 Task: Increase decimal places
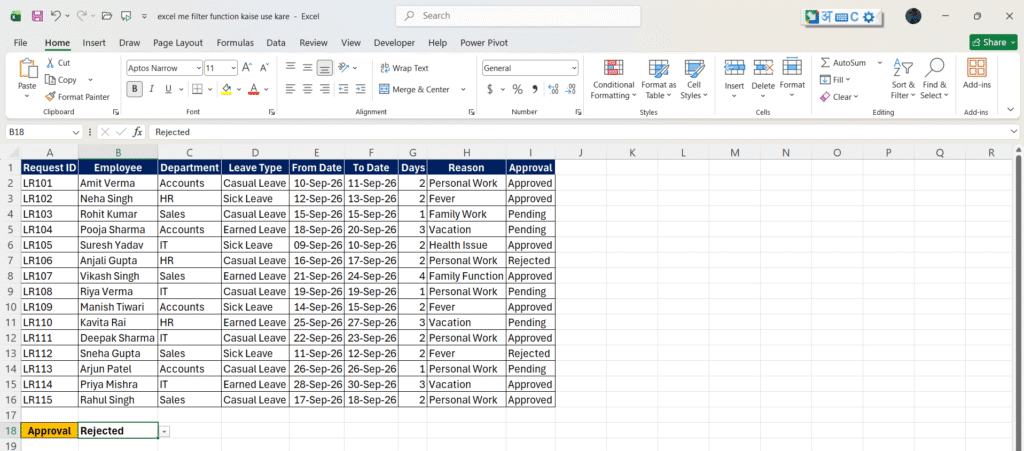[x=553, y=89]
